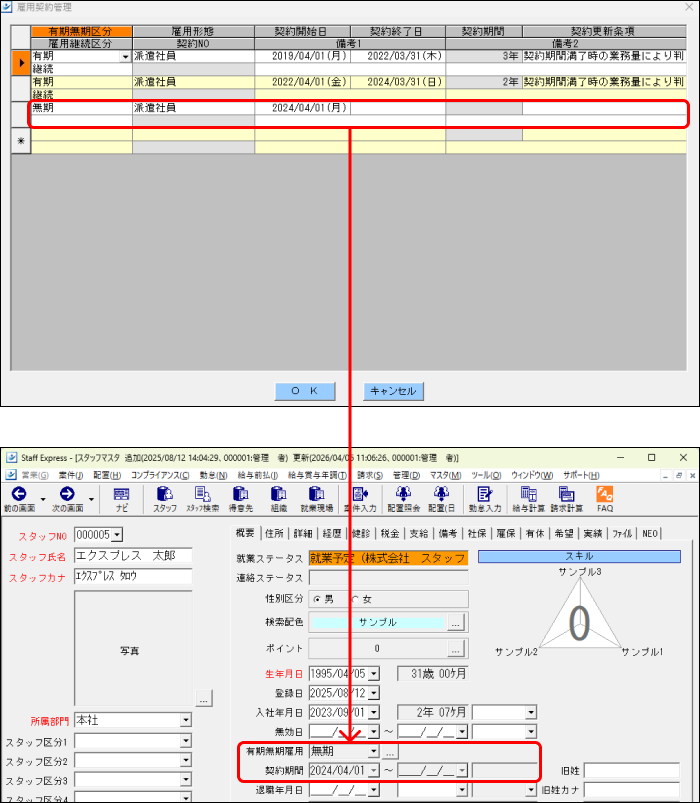700x803 pixels.
Task: Open the 配置照会 toolbar icon
Action: (404, 499)
